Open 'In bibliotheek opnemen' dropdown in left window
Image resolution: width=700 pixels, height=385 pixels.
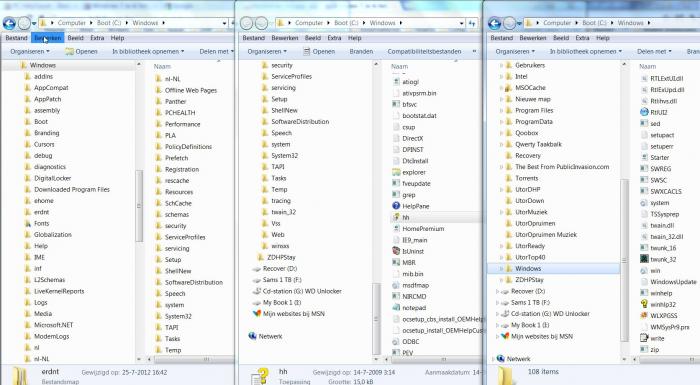tap(148, 51)
